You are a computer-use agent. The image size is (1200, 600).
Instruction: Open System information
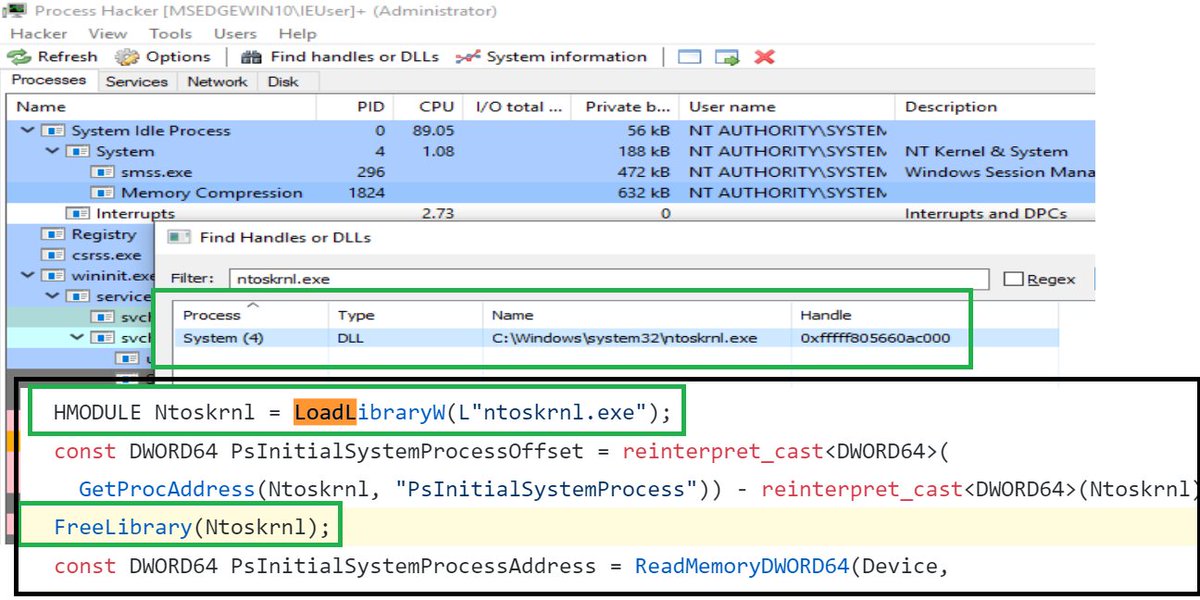[551, 57]
